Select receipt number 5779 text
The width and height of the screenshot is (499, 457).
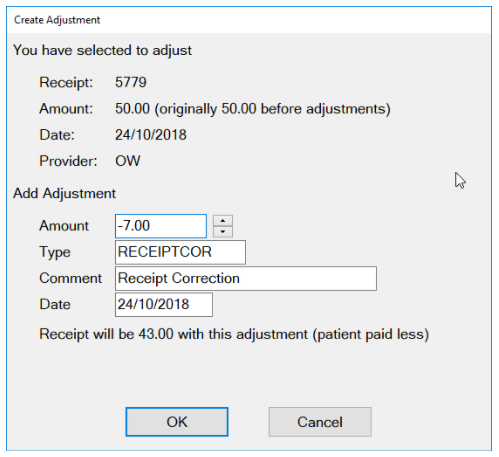[x=131, y=82]
